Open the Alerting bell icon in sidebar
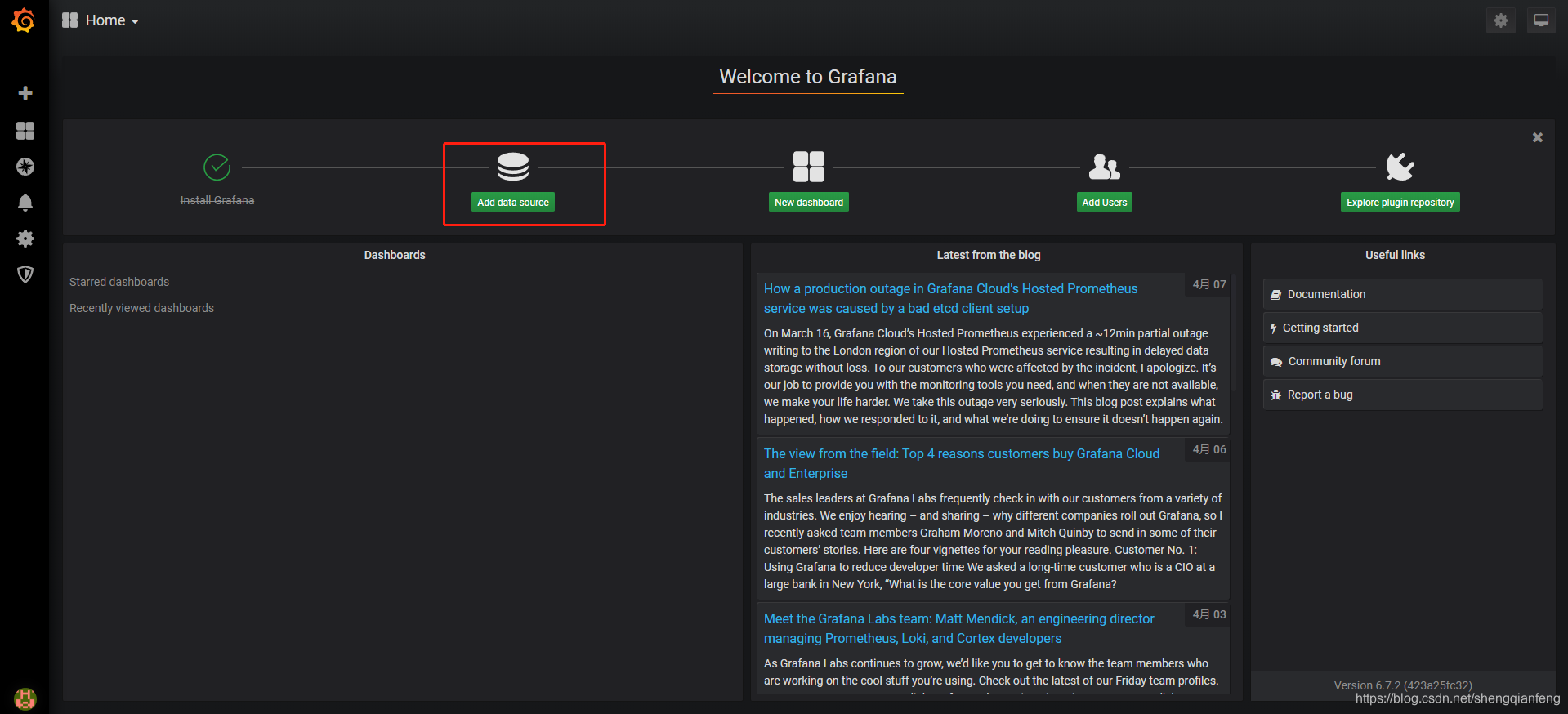 click(x=25, y=203)
